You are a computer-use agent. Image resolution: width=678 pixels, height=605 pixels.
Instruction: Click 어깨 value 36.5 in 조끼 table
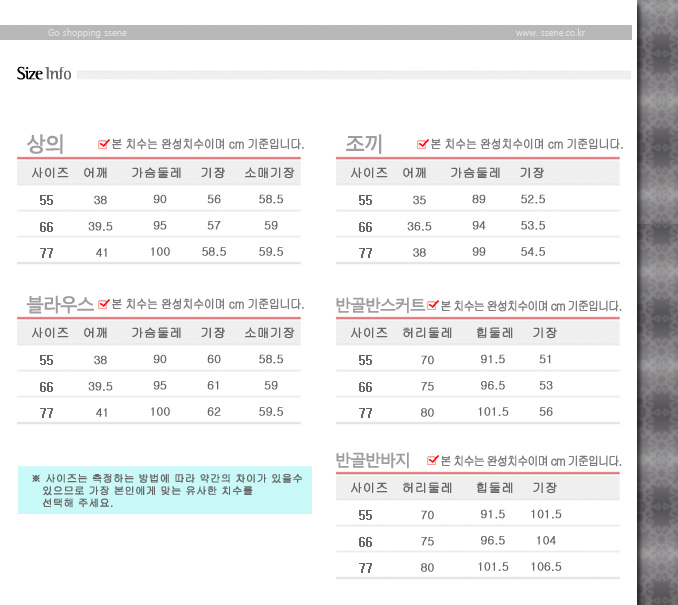(419, 227)
